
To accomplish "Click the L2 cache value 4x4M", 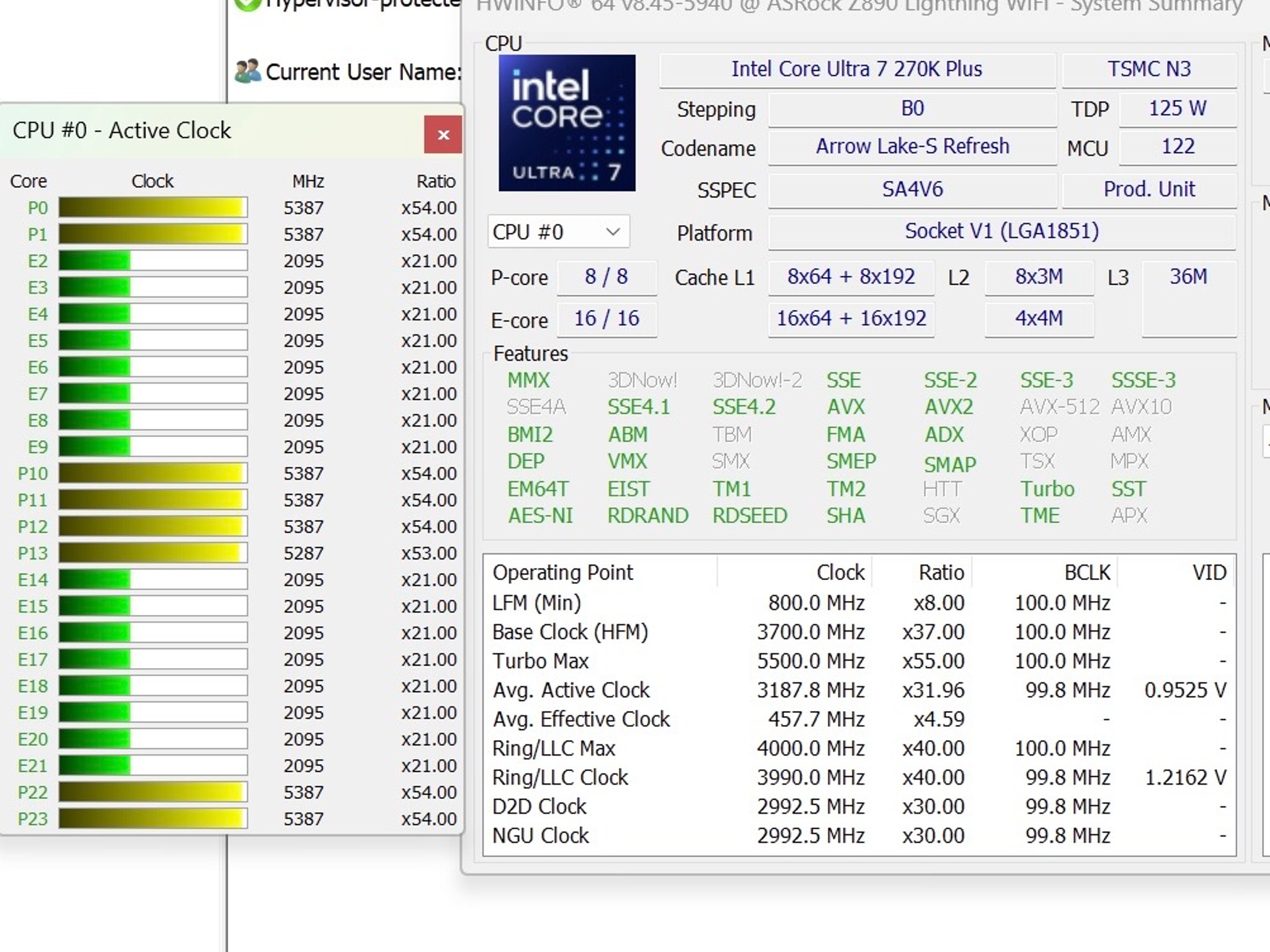I will 1039,319.
